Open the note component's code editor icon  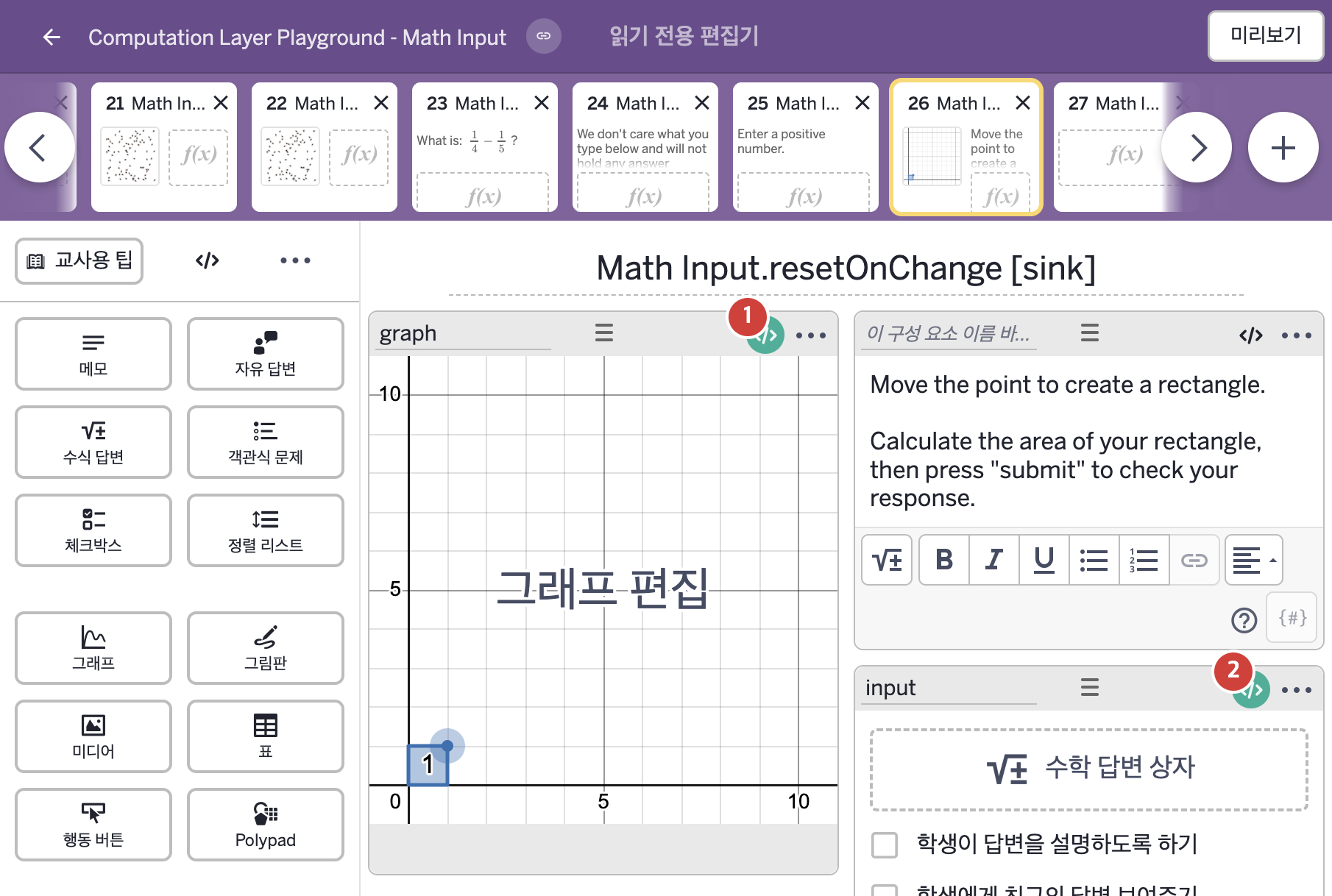(x=1250, y=335)
